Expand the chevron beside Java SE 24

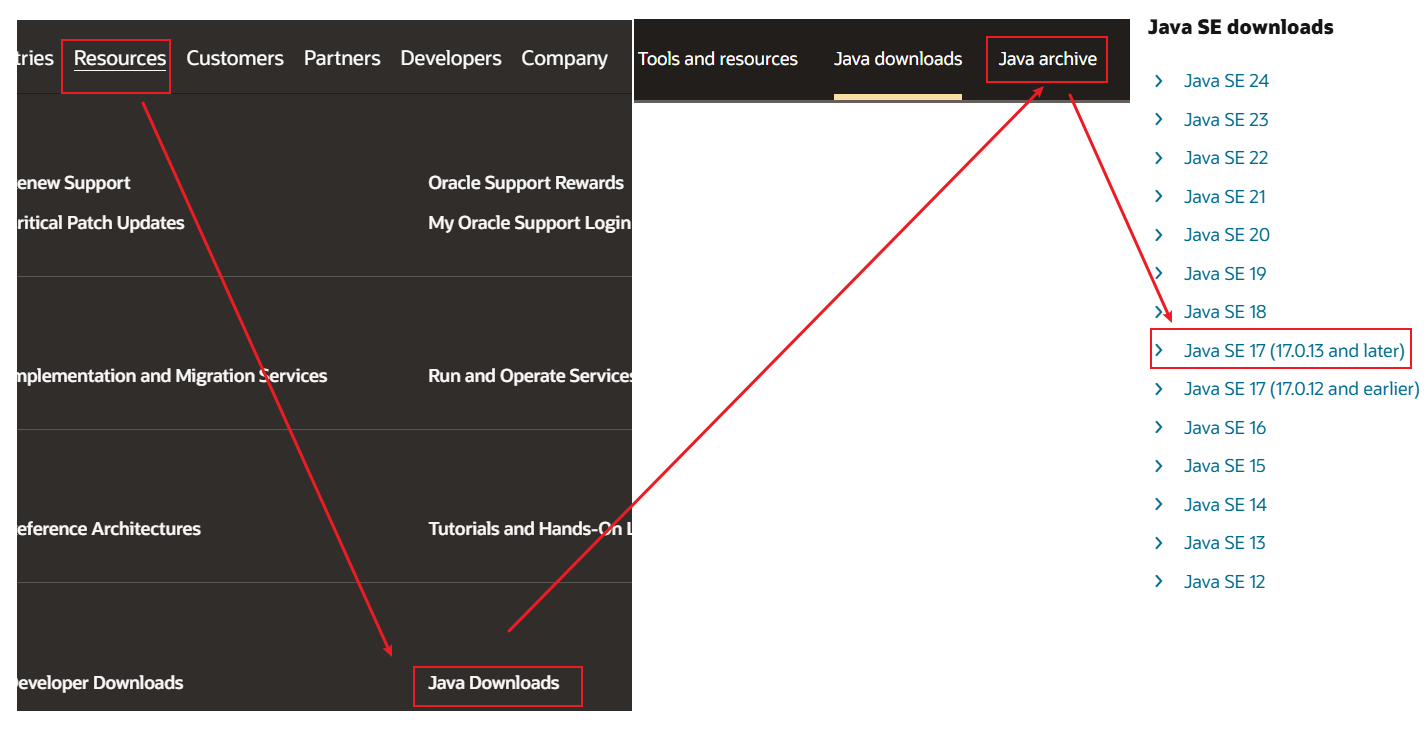1159,81
